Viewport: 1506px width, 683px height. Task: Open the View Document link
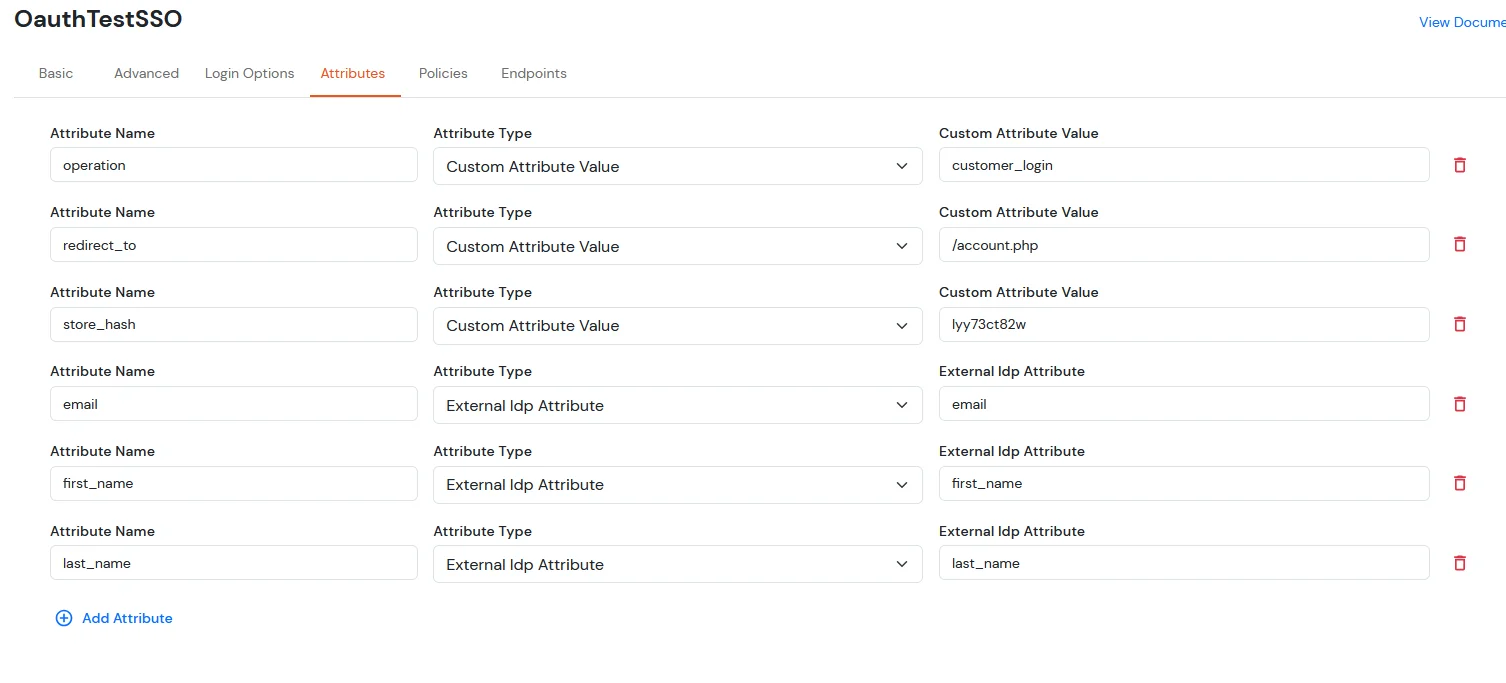point(1462,21)
